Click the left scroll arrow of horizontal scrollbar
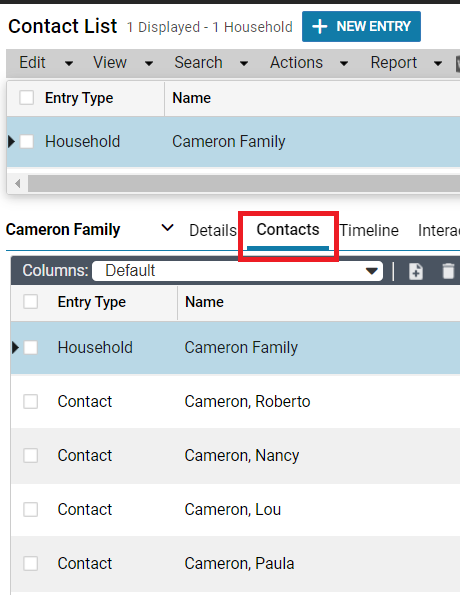460x595 pixels. [x=17, y=184]
